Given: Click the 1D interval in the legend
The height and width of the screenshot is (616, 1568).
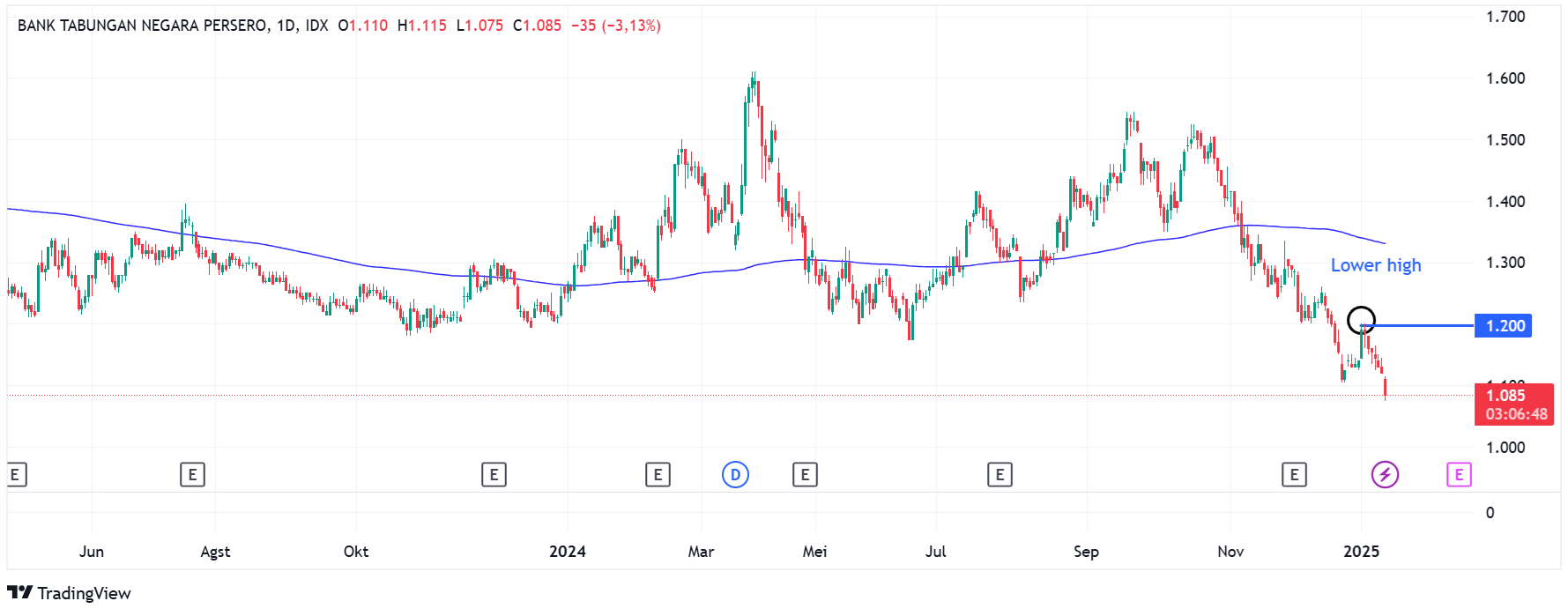Looking at the screenshot, I should 286,26.
